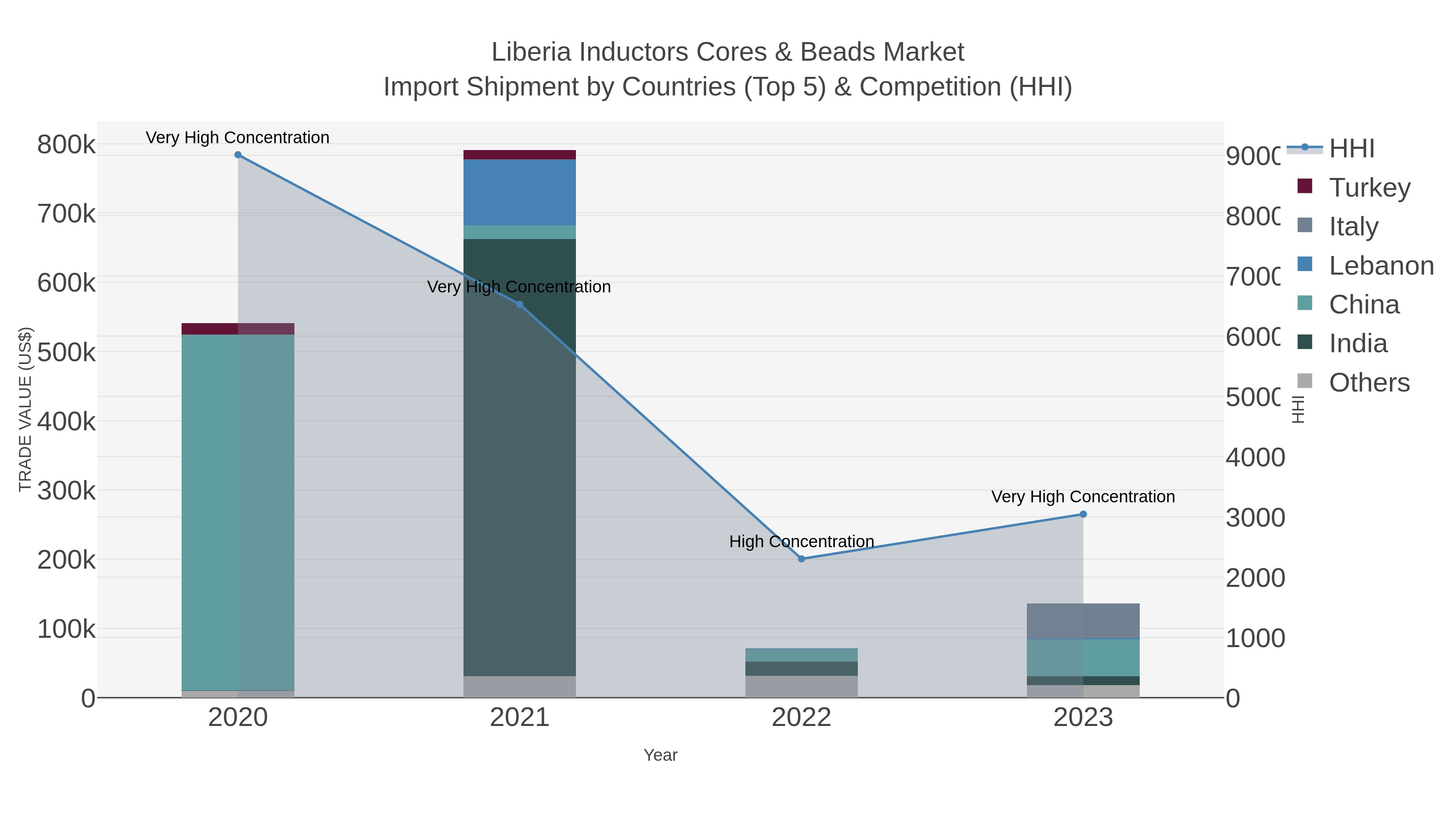
Task: Click the 2022 x-axis label
Action: [802, 718]
